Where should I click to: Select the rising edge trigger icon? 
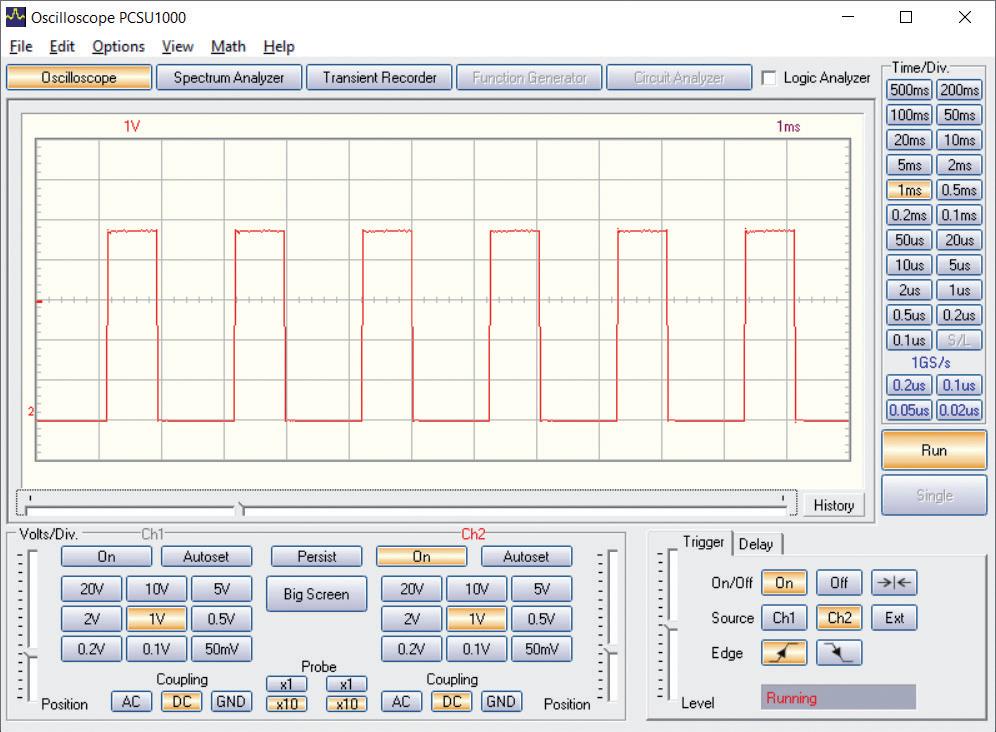pyautogui.click(x=784, y=653)
